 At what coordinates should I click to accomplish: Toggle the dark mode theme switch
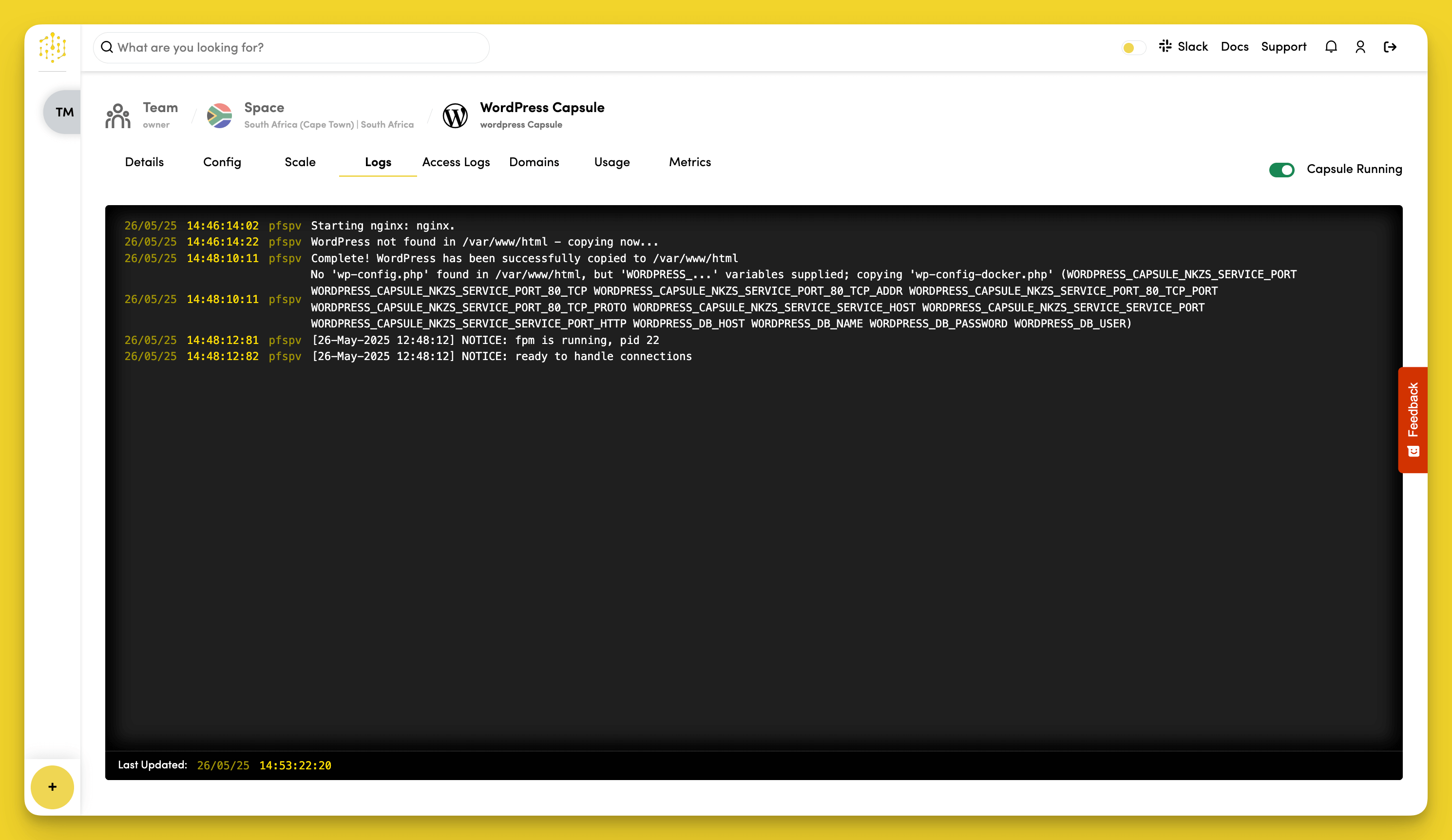click(x=1133, y=47)
